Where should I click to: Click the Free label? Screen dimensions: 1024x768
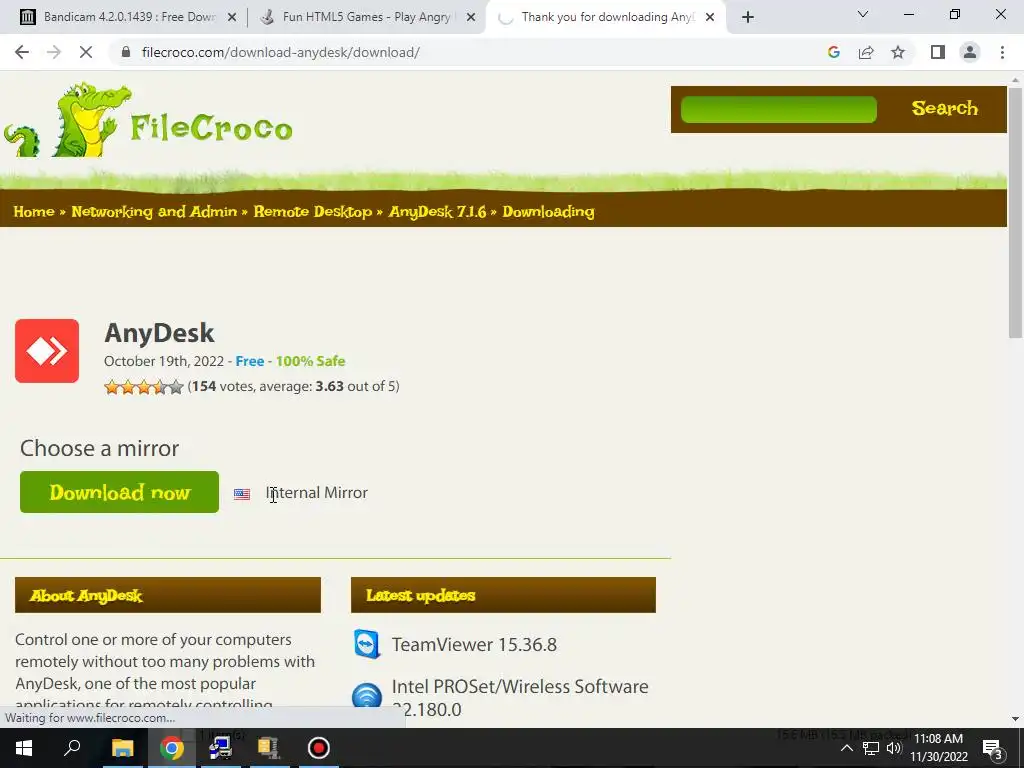(249, 361)
